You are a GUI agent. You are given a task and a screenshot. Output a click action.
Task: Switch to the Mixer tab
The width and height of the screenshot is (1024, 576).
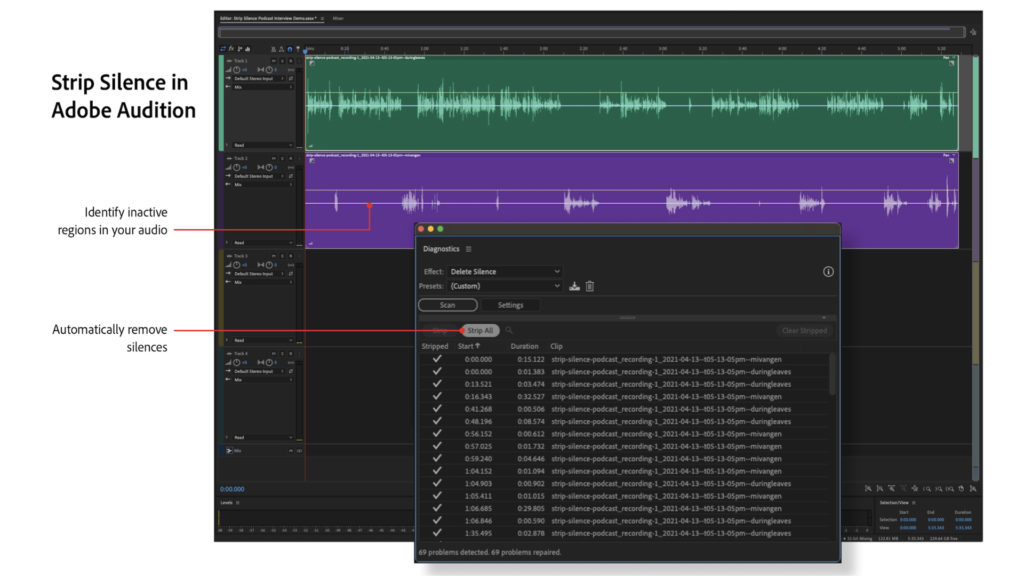click(338, 18)
